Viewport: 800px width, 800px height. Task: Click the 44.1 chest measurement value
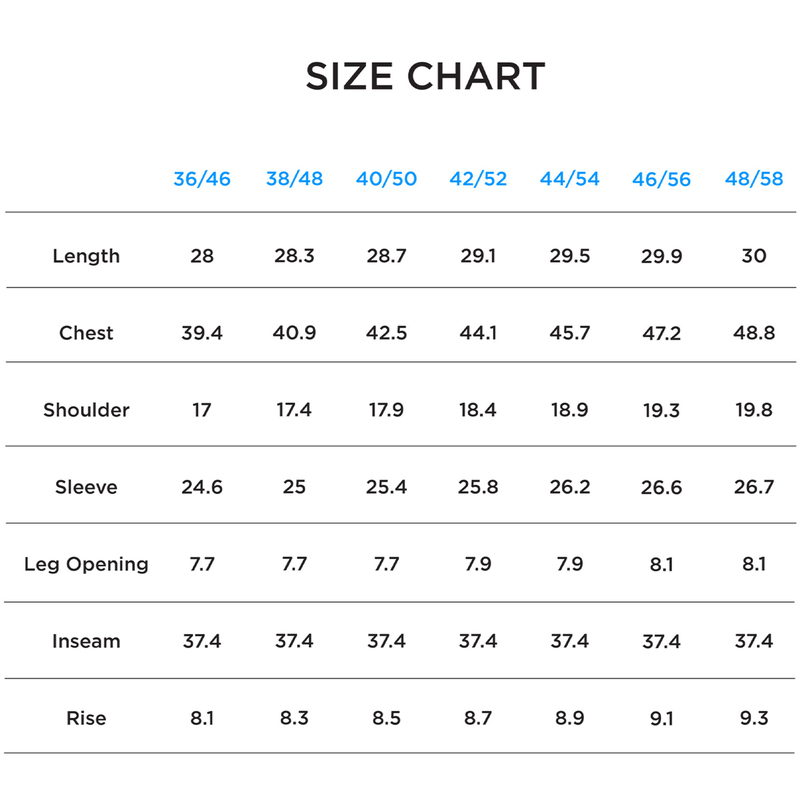click(478, 333)
